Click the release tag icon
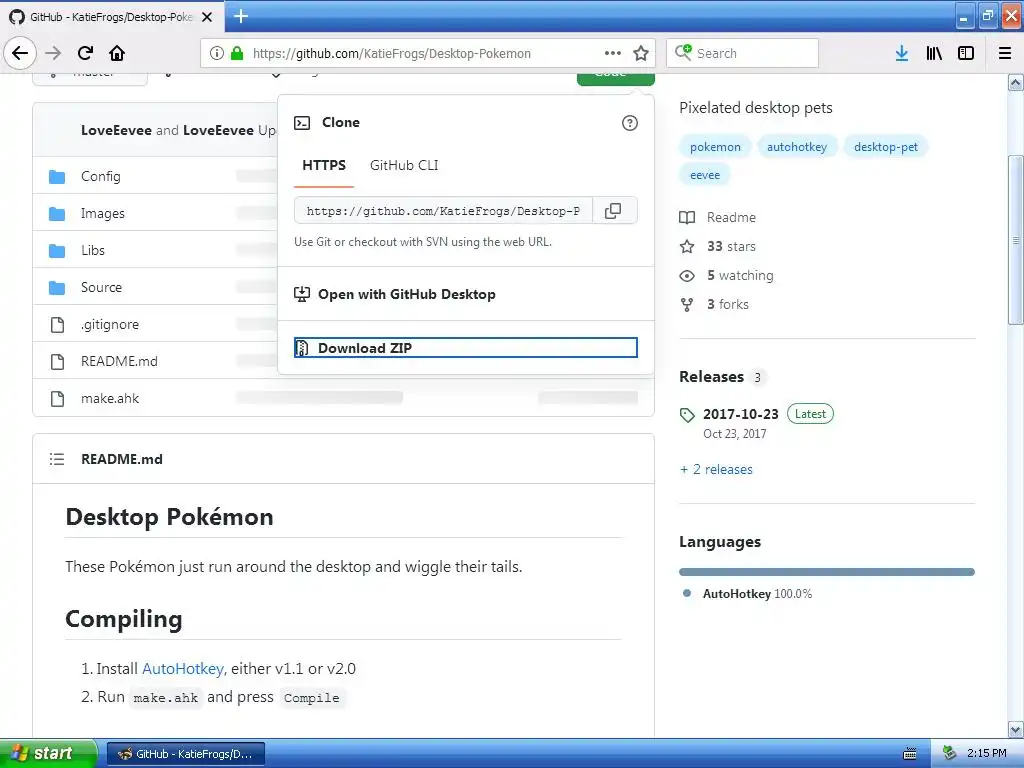 click(687, 415)
